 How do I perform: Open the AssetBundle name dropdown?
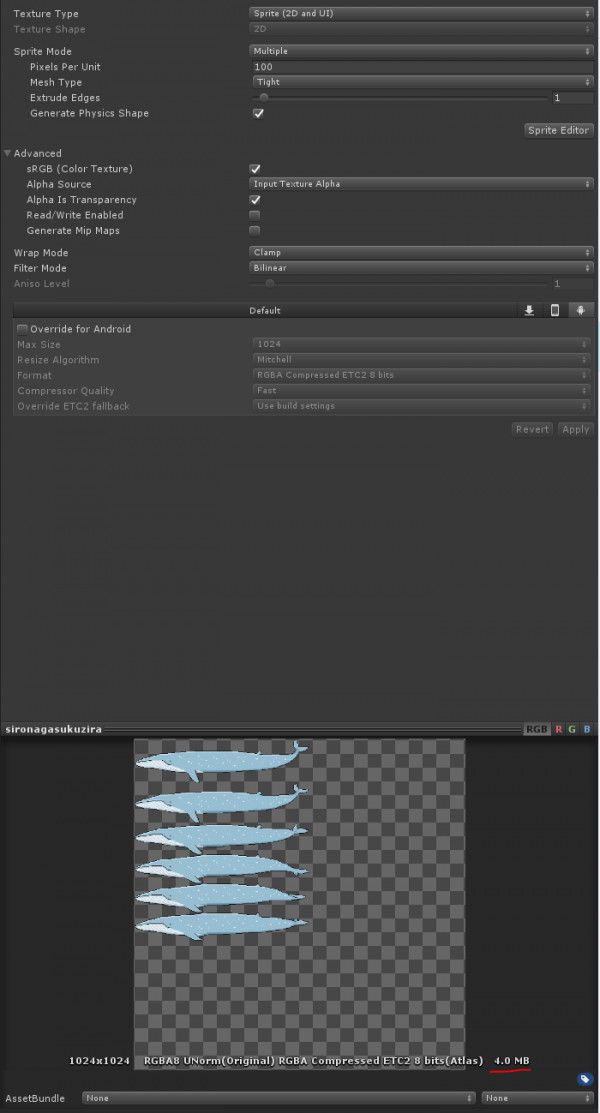[x=278, y=1098]
